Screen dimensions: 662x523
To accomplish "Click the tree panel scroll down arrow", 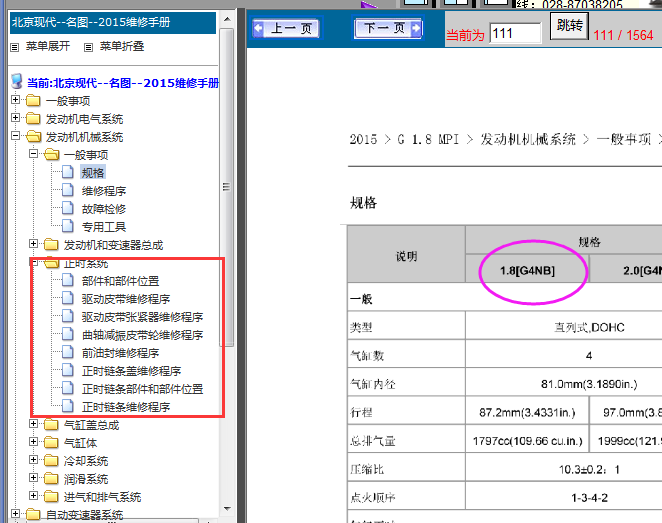I will click(x=227, y=509).
